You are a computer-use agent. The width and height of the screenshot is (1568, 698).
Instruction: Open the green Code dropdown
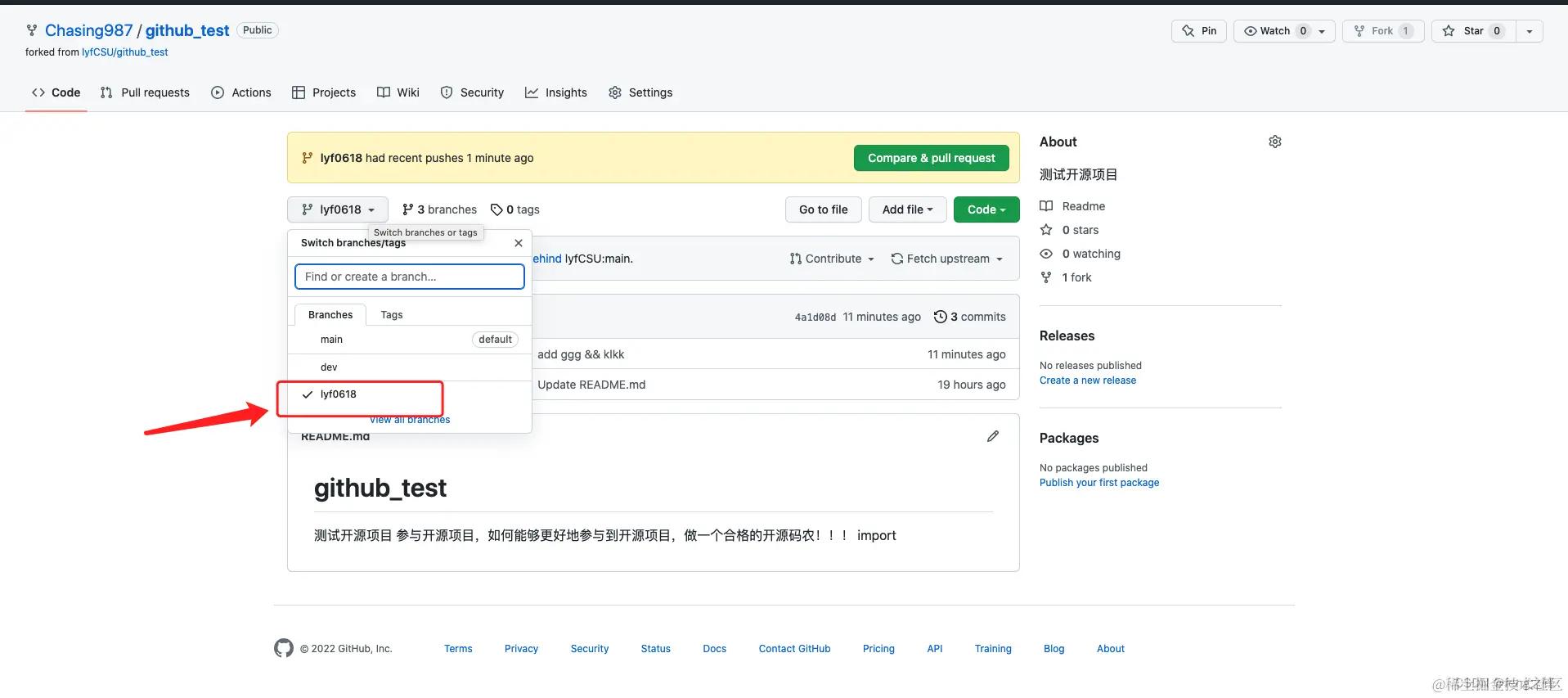click(986, 209)
